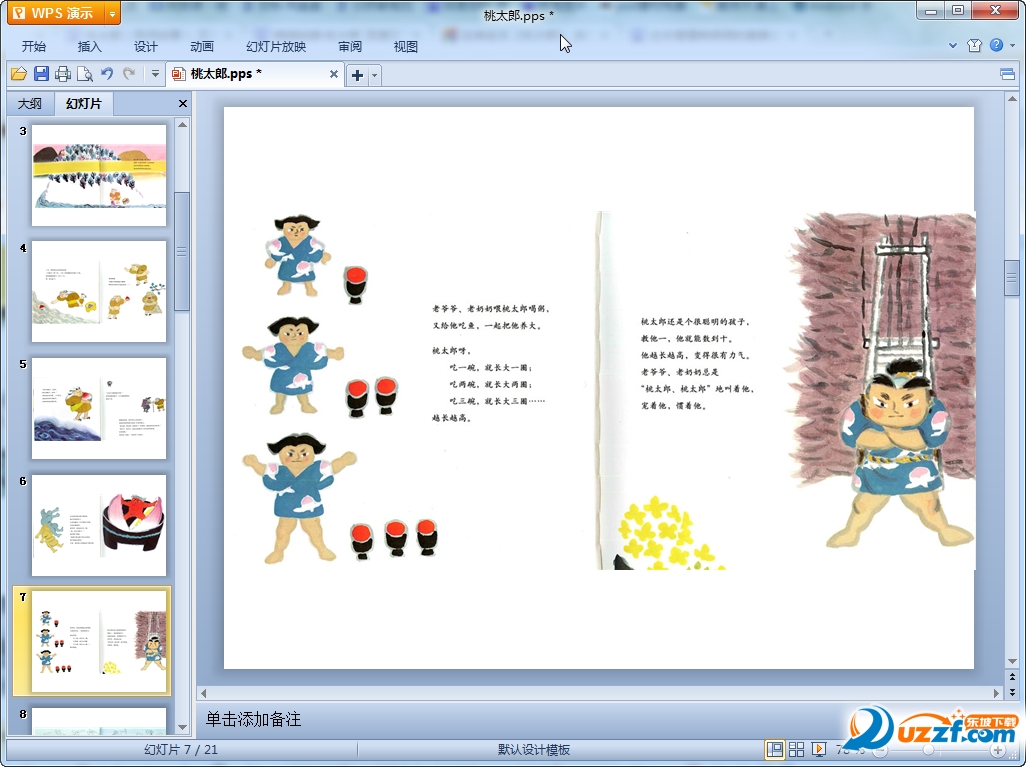Select the 桃太郎.pps document tab
Screen dimensions: 1026x767
(x=255, y=74)
